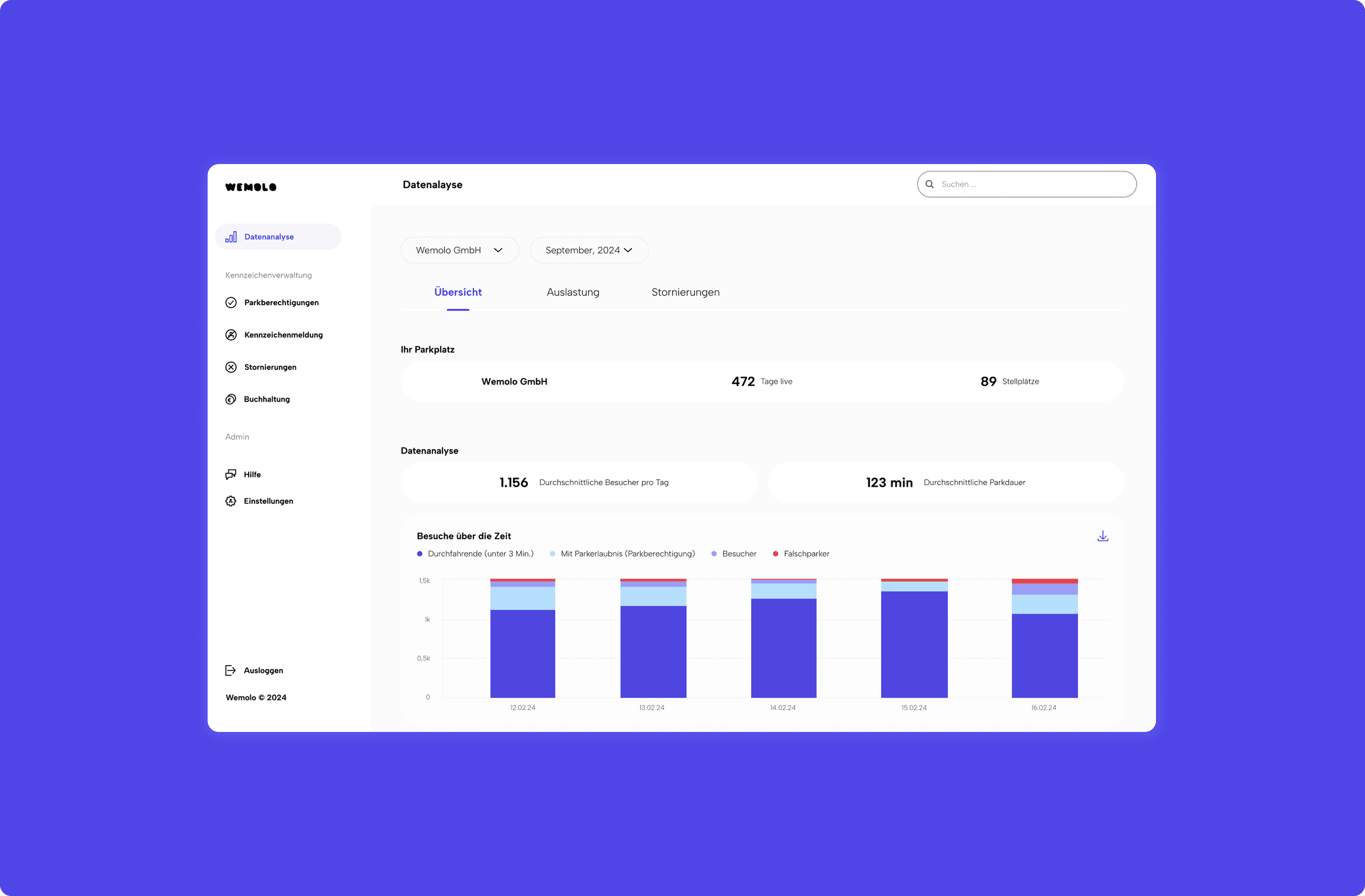
Task: Toggle the Besucher legend entry
Action: pyautogui.click(x=734, y=554)
